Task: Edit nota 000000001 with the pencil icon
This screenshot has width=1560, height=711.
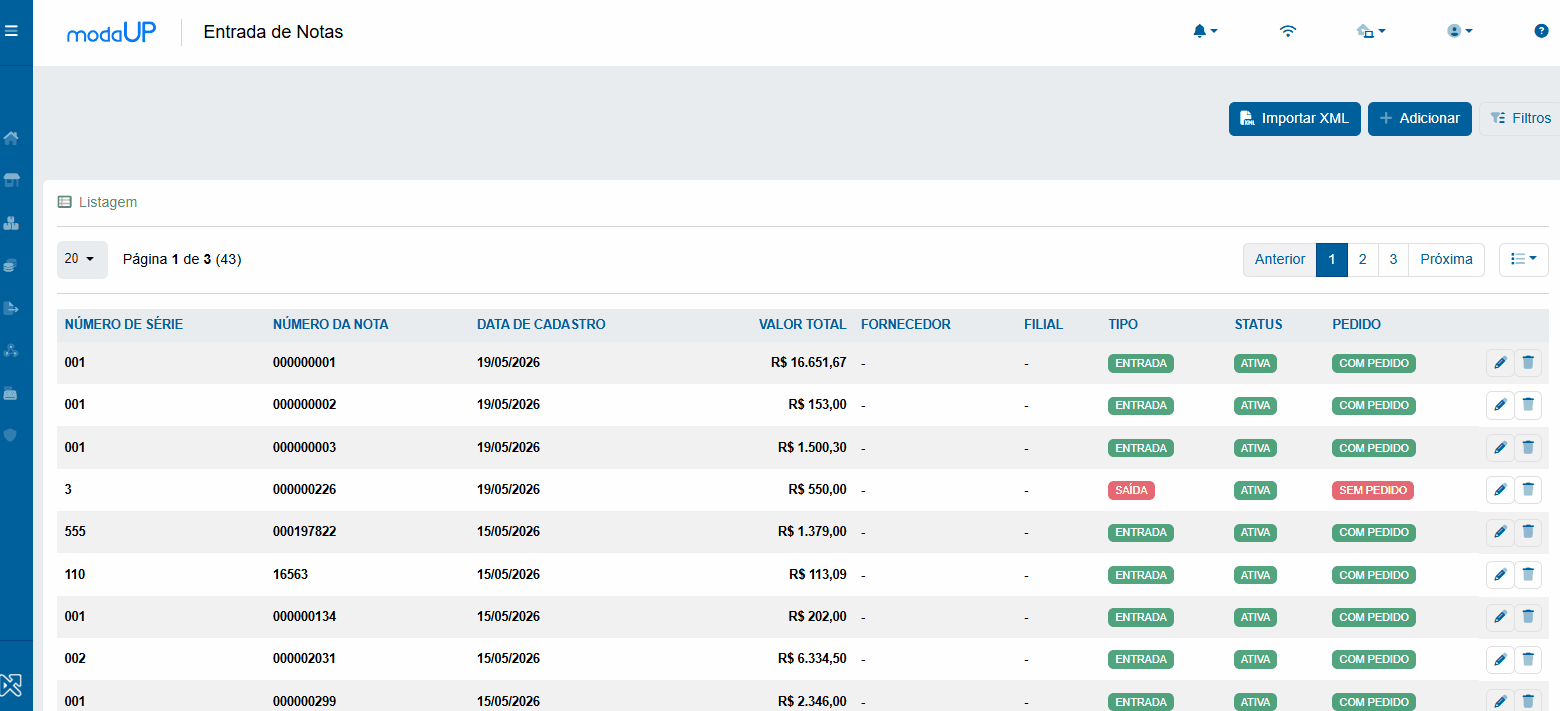Action: click(x=1499, y=363)
